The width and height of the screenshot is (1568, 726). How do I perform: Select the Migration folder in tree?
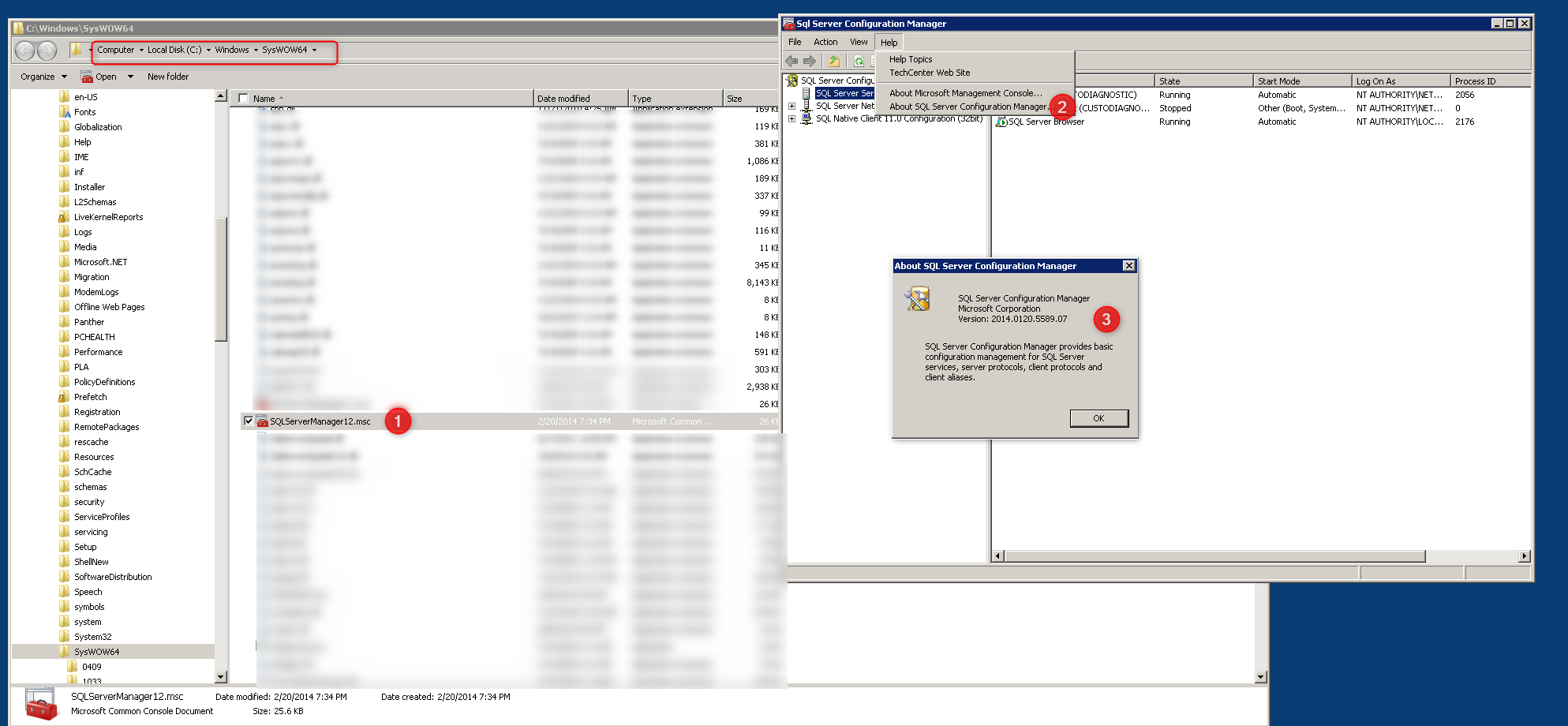point(92,277)
